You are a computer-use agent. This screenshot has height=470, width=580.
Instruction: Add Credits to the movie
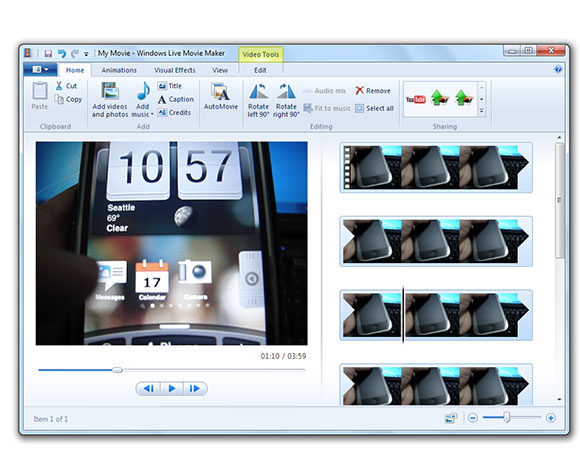(174, 112)
